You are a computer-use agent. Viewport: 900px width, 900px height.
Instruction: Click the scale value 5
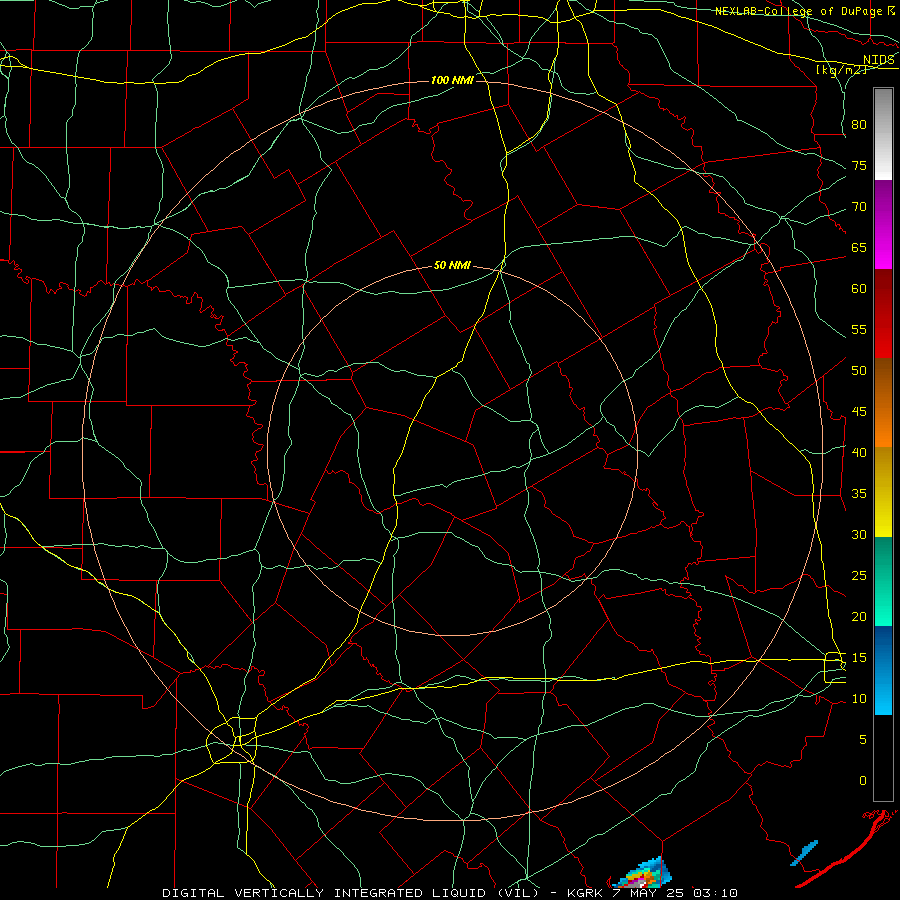863,739
